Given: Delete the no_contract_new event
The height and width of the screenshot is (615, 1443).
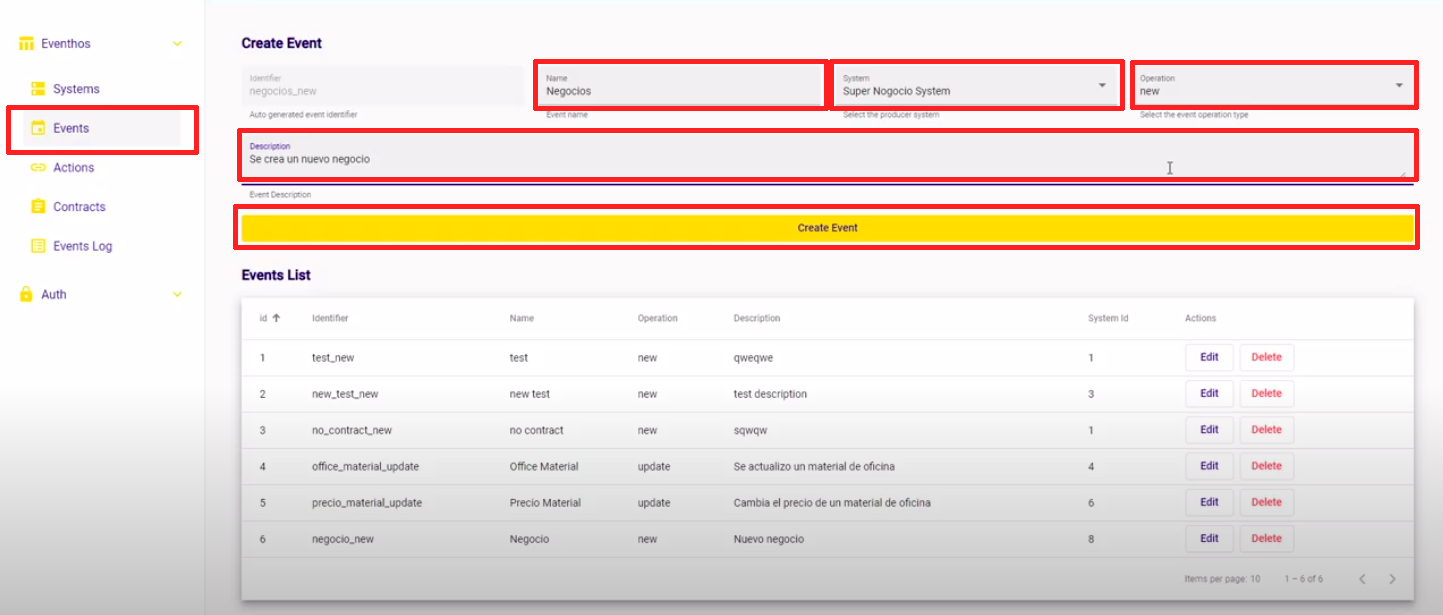Looking at the screenshot, I should tap(1266, 430).
